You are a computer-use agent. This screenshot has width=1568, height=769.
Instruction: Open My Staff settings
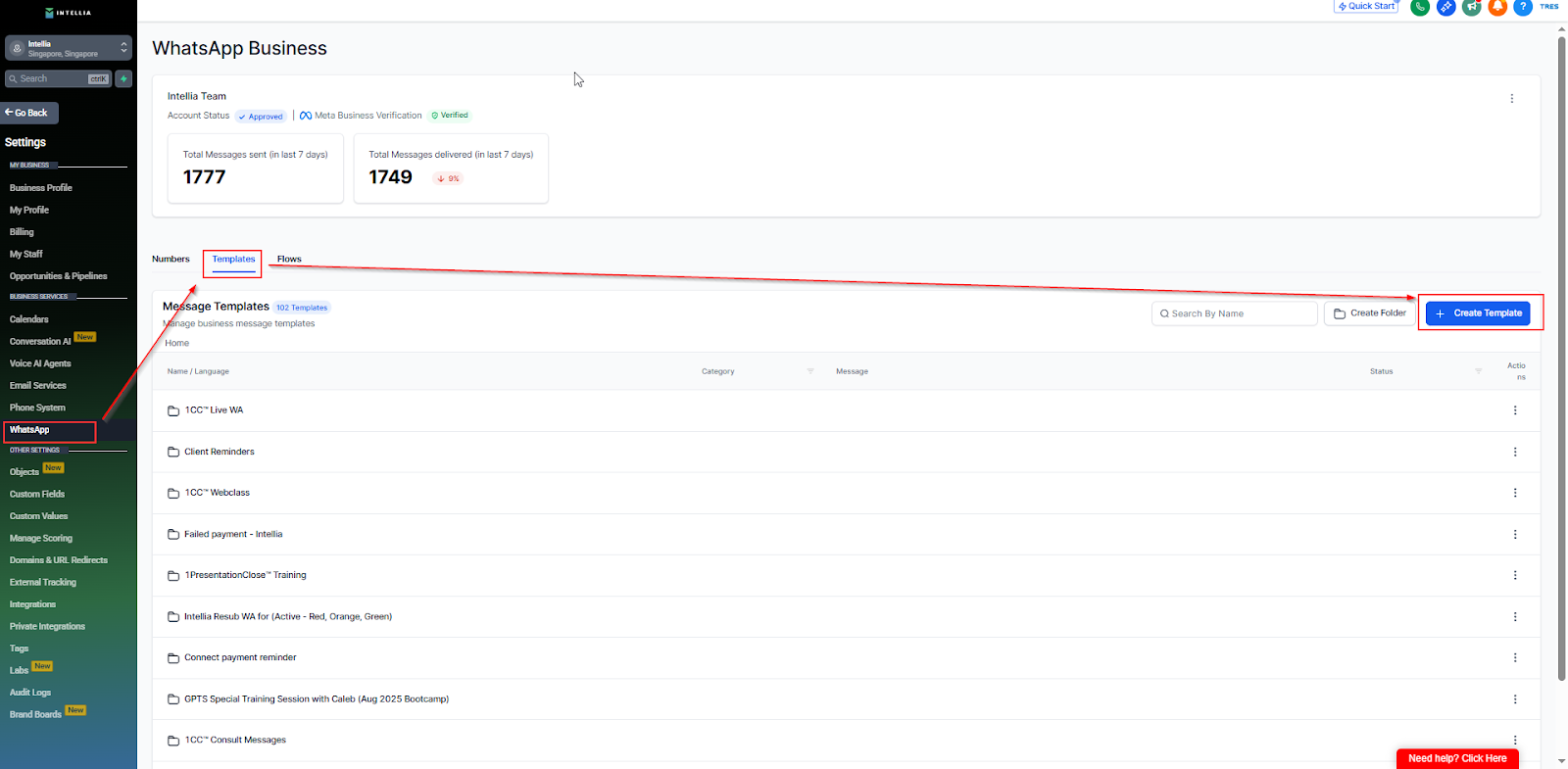tap(26, 254)
